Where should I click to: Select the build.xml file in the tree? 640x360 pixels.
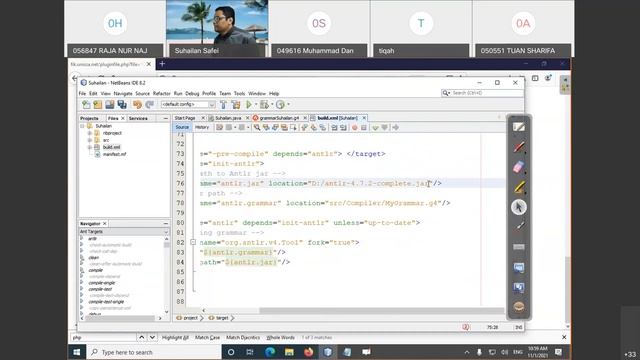point(111,147)
